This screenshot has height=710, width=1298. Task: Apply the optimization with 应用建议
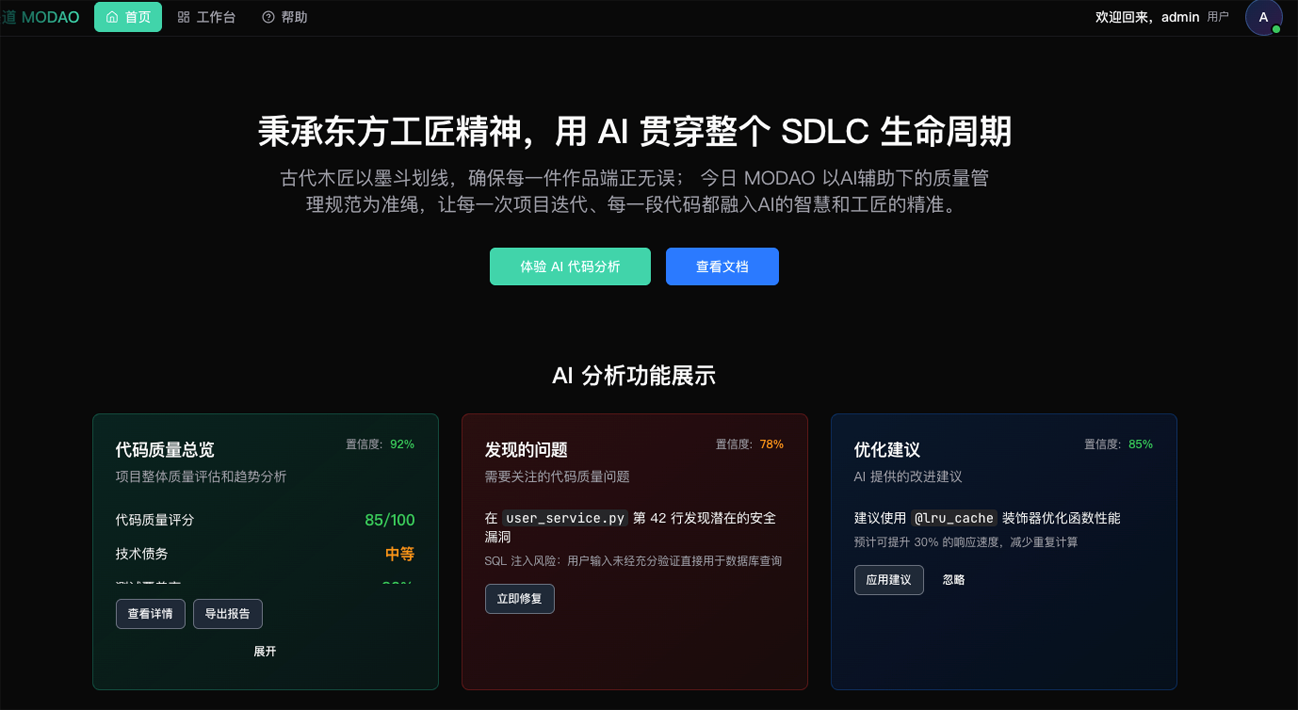coord(888,580)
